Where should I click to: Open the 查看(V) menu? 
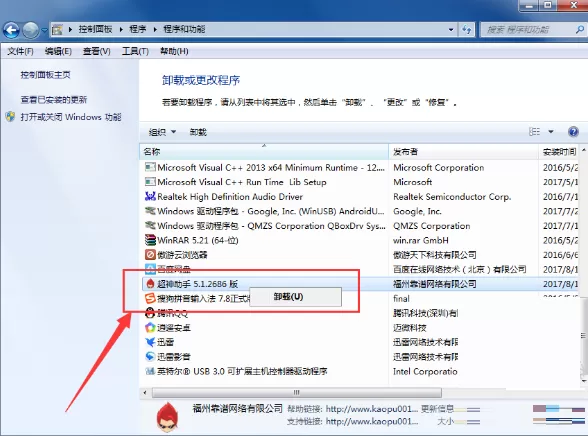click(96, 51)
